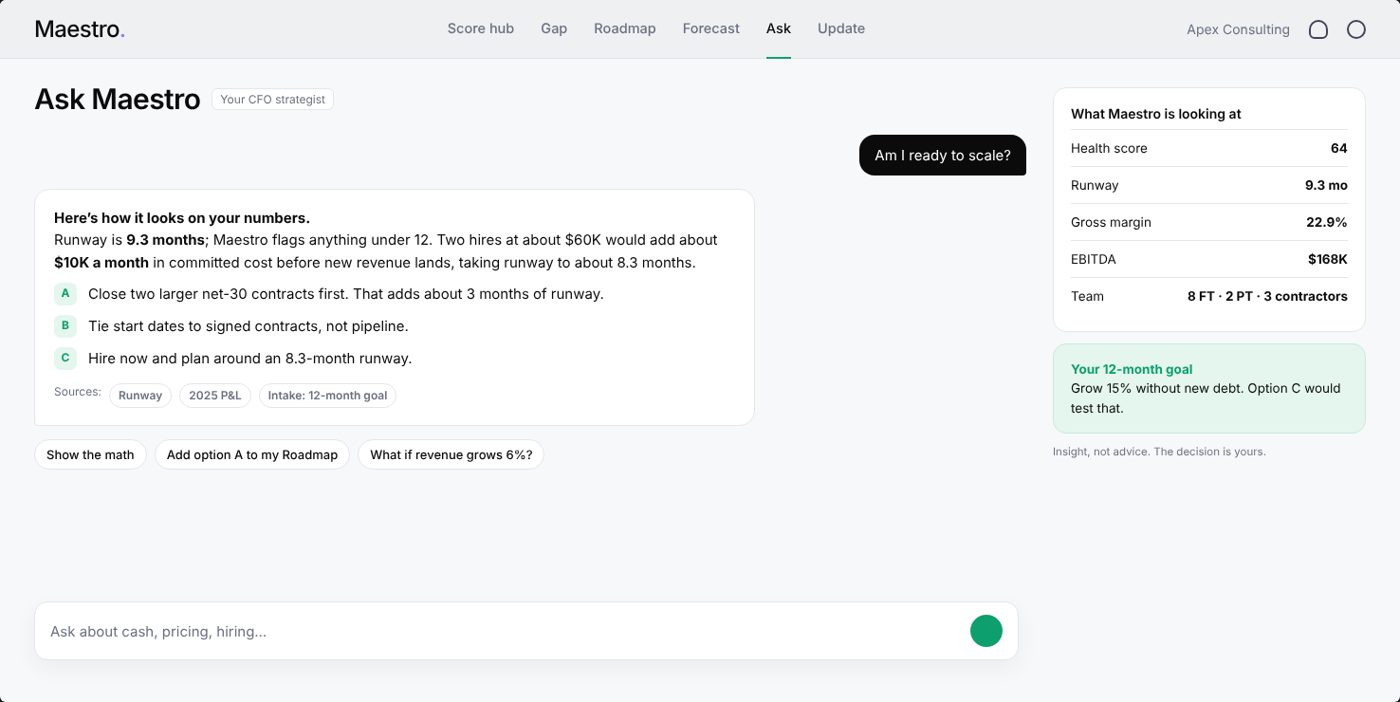Screen dimensions: 1400x702
Task: Click Here's how it looks on your numbers
Action: point(182,218)
